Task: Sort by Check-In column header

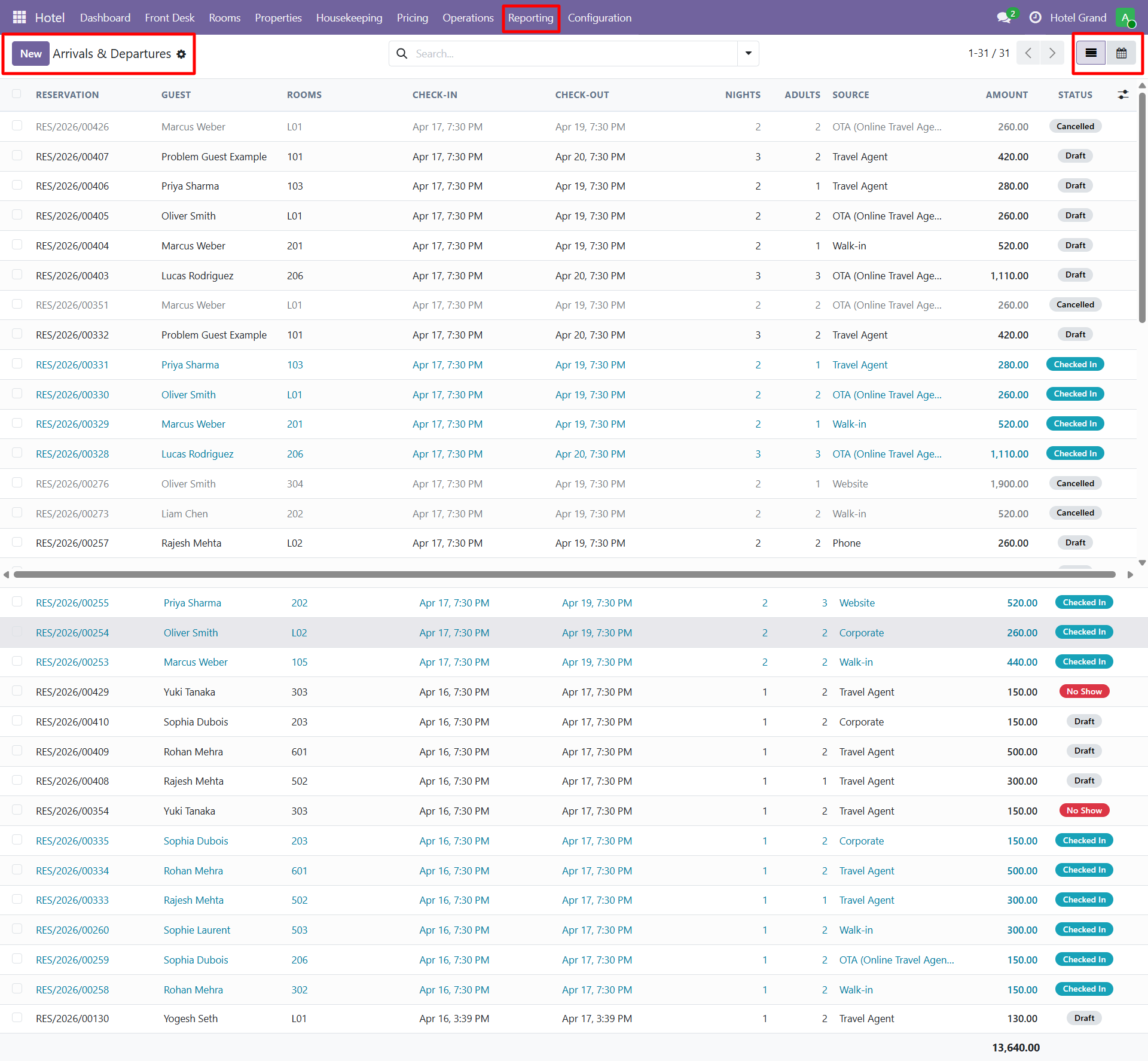Action: 435,94
